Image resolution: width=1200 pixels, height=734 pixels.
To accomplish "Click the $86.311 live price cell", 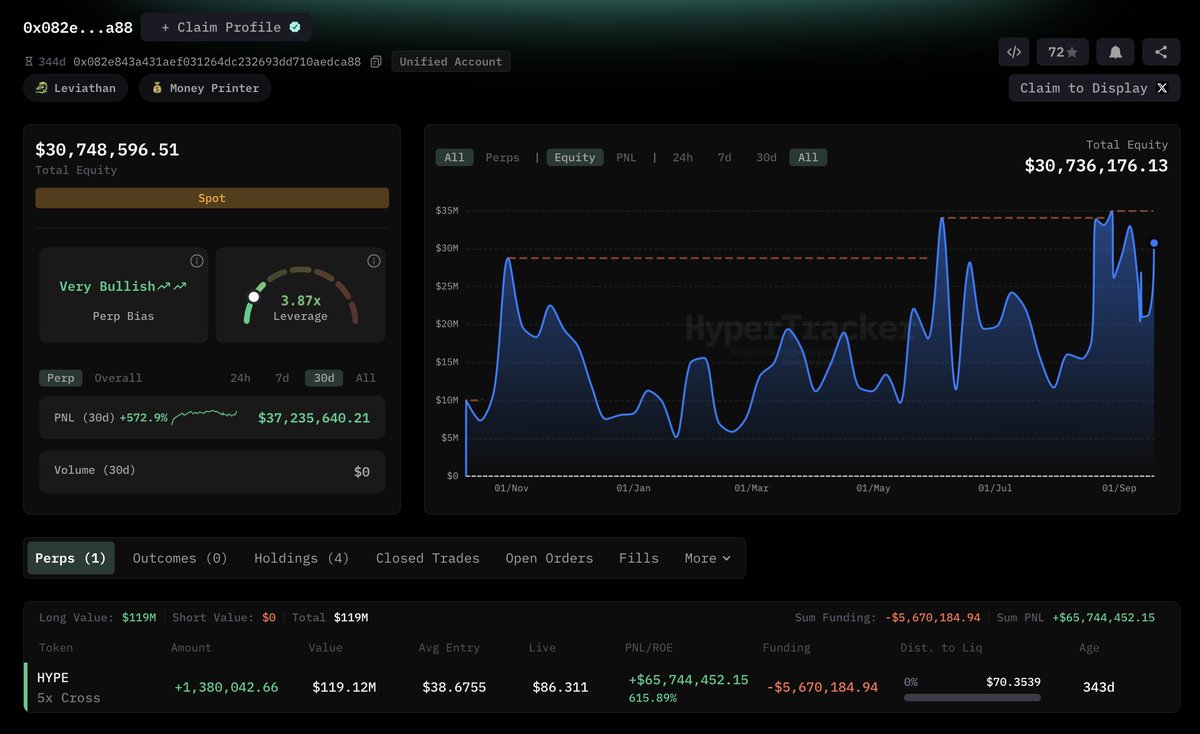I will coord(559,687).
